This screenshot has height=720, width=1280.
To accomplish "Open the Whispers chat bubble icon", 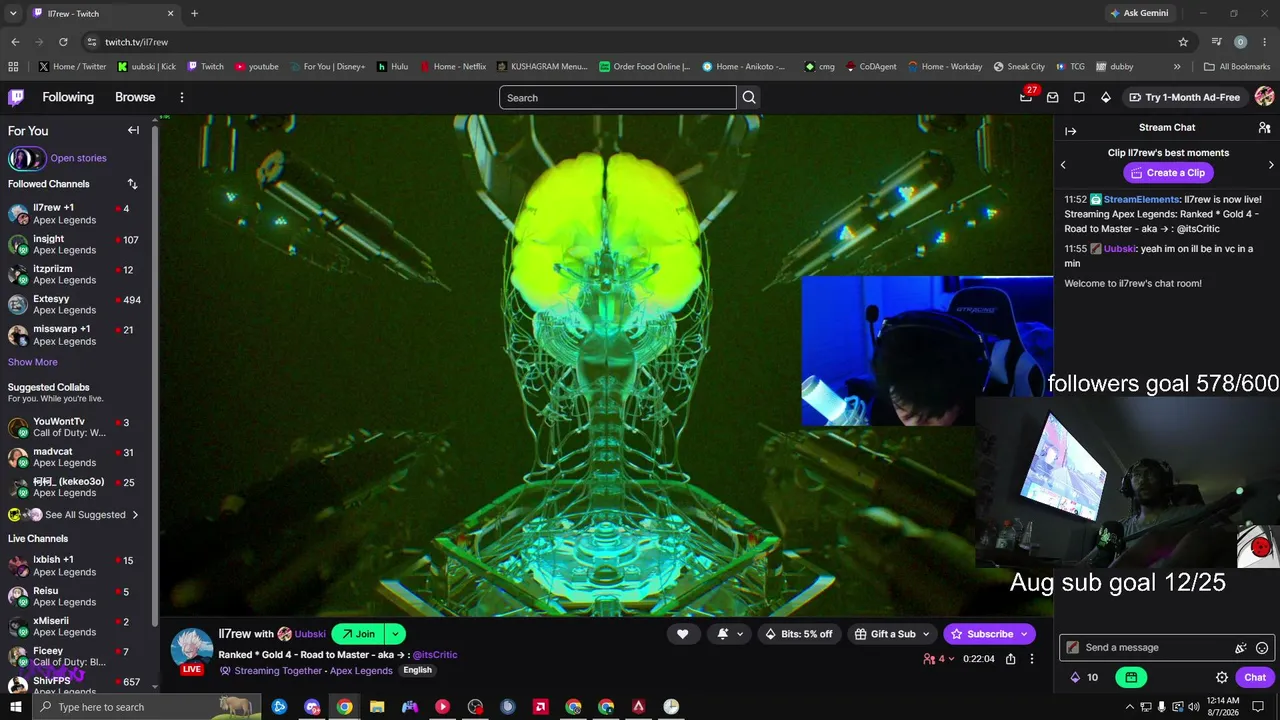I will point(1079,97).
